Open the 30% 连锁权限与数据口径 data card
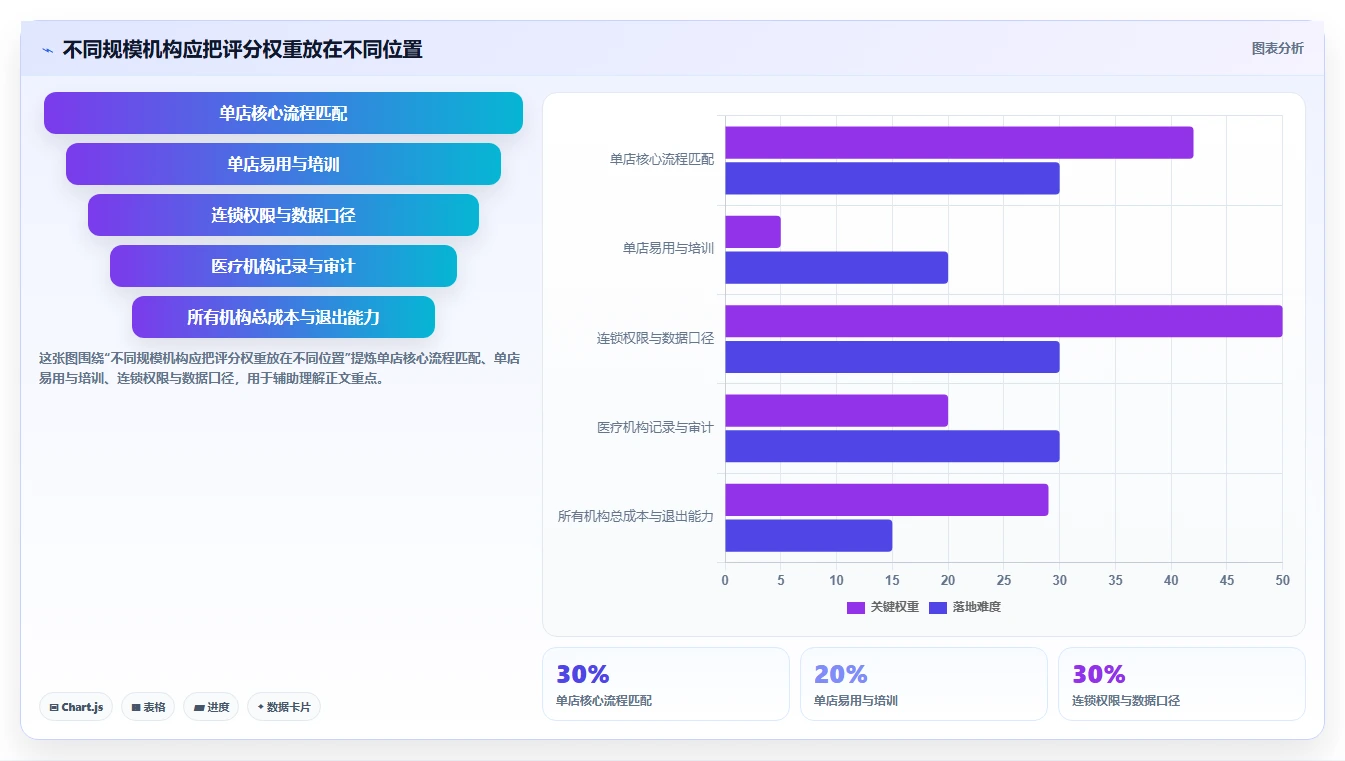 pyautogui.click(x=1182, y=684)
